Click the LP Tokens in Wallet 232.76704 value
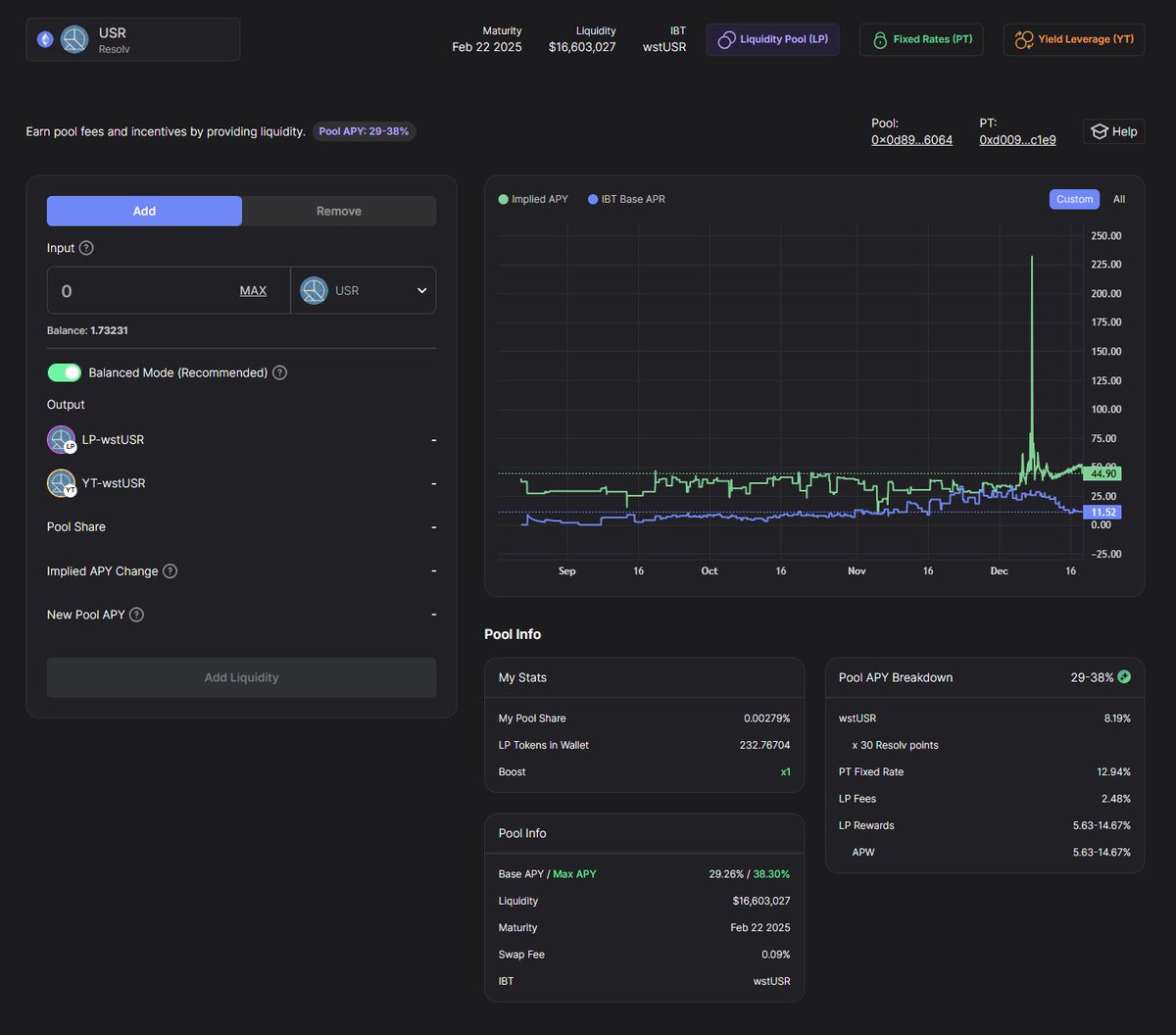Image resolution: width=1176 pixels, height=1035 pixels. click(764, 745)
